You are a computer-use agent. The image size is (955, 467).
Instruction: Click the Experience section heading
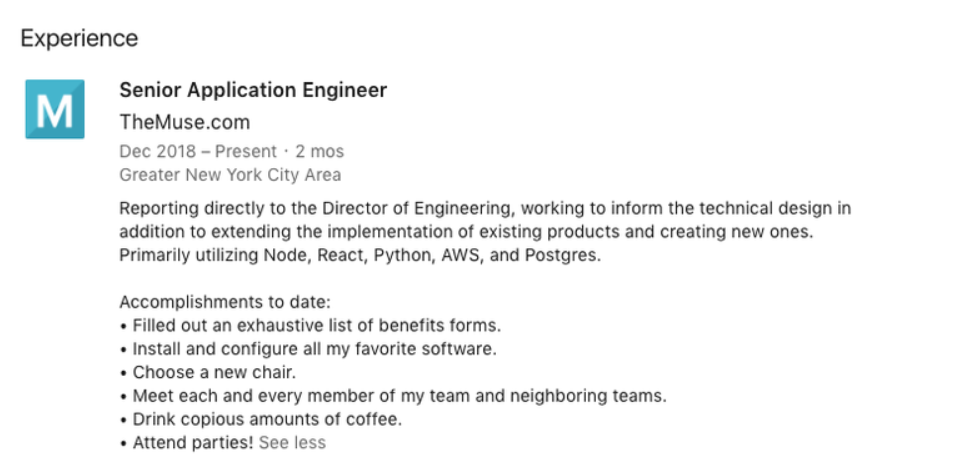[x=79, y=38]
